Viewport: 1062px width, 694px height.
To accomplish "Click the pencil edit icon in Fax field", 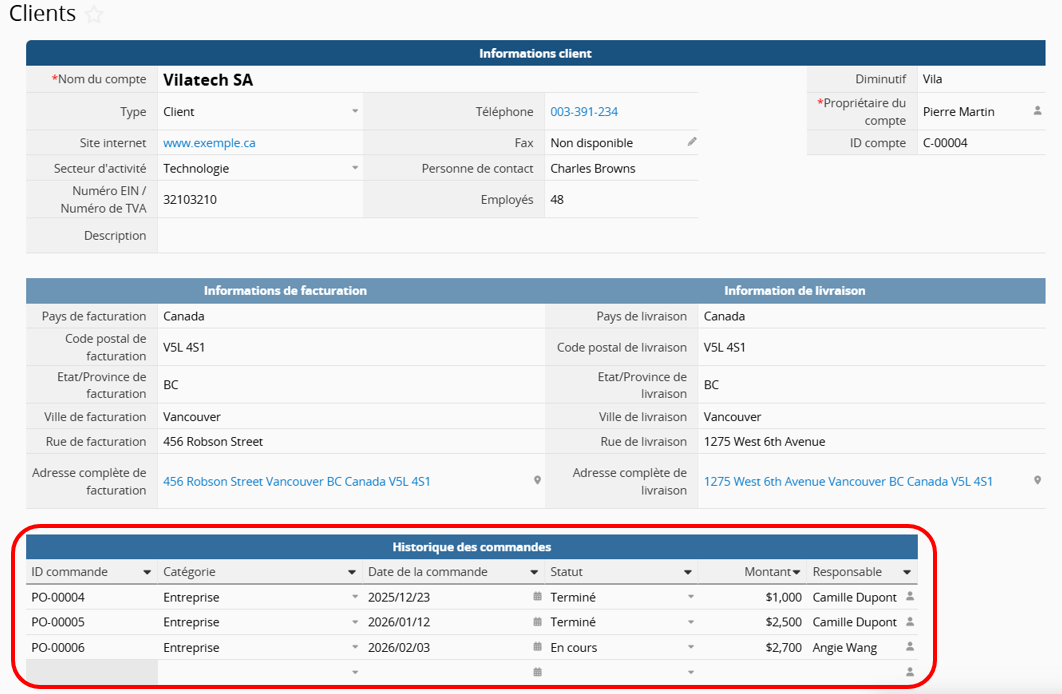I will 692,142.
